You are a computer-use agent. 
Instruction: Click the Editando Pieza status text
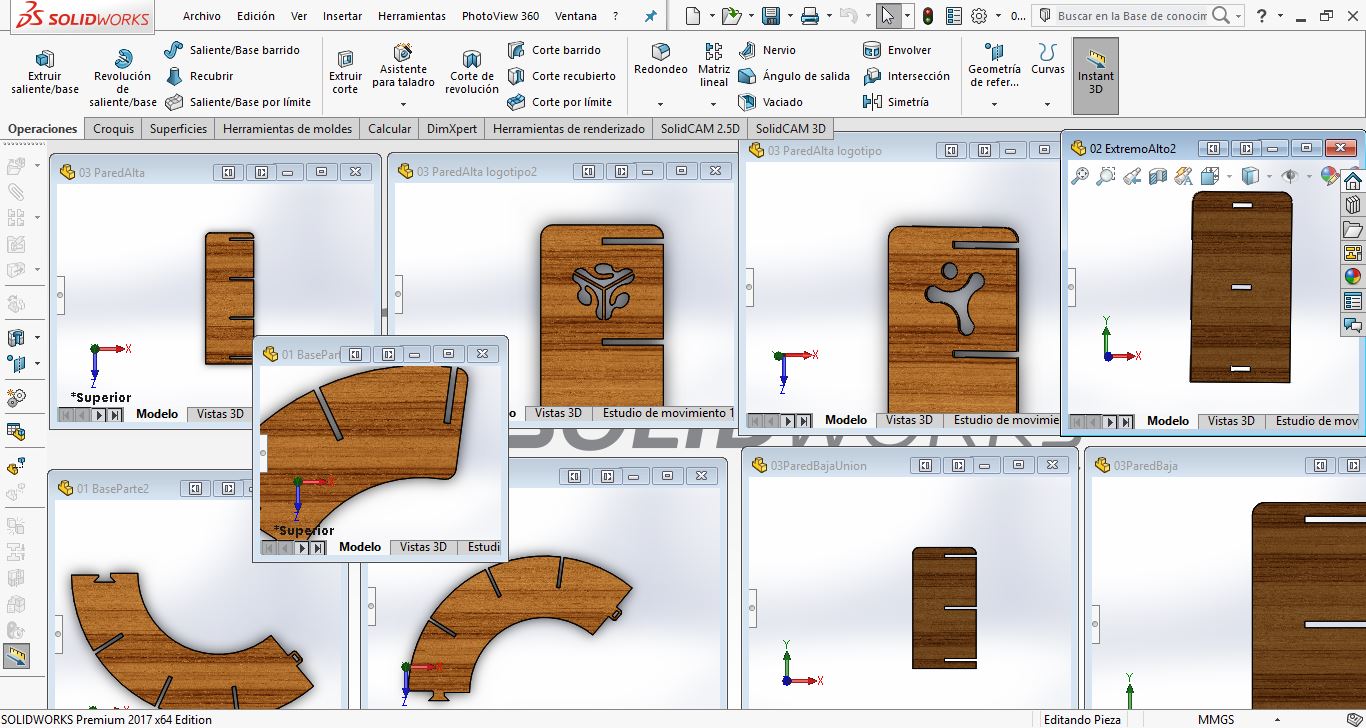(x=1082, y=719)
